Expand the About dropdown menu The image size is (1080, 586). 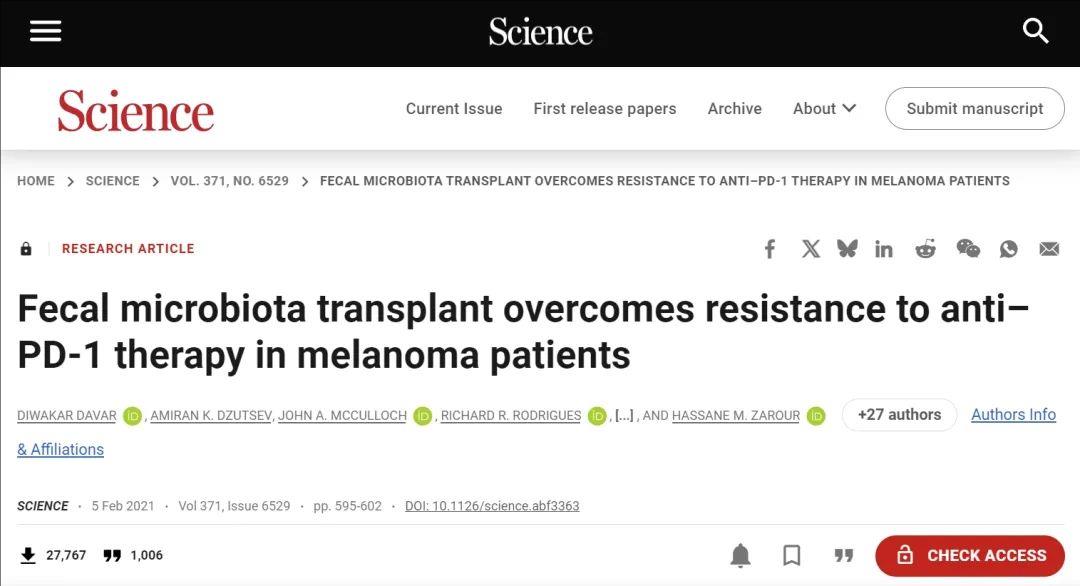tap(824, 109)
